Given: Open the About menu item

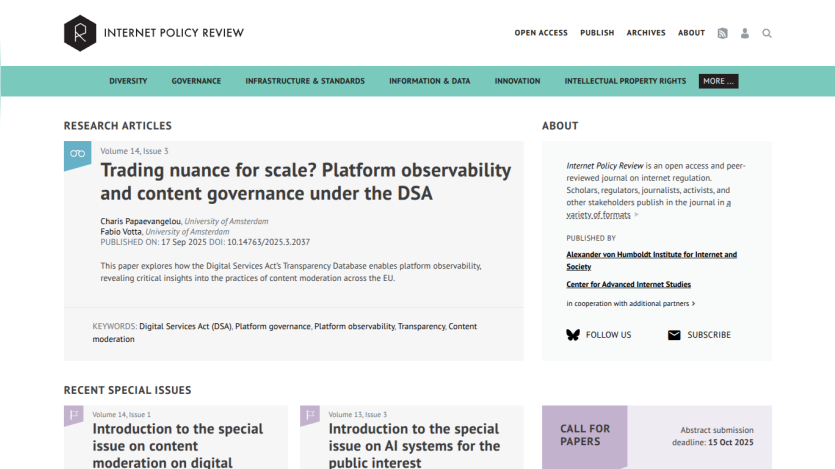Looking at the screenshot, I should (x=691, y=33).
